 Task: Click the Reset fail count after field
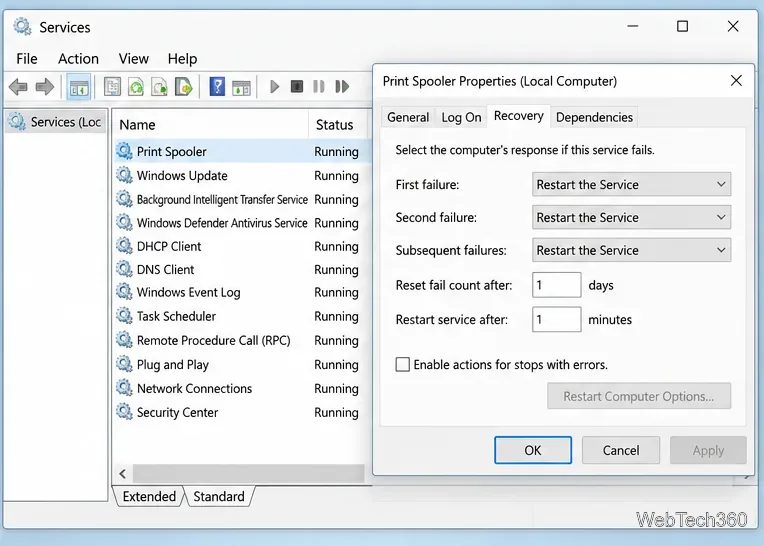(556, 285)
